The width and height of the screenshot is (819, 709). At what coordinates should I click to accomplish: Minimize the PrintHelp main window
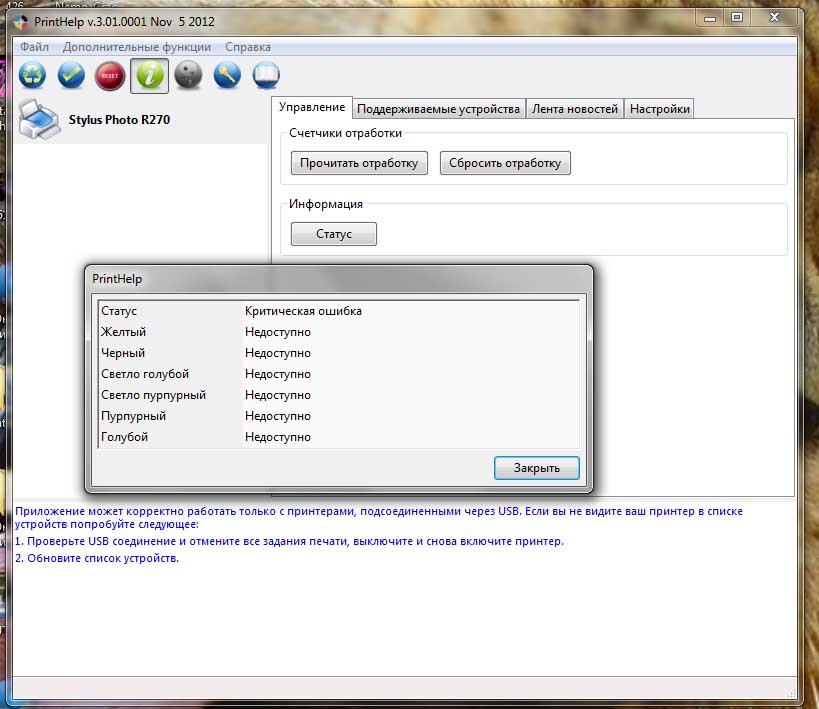(x=709, y=18)
